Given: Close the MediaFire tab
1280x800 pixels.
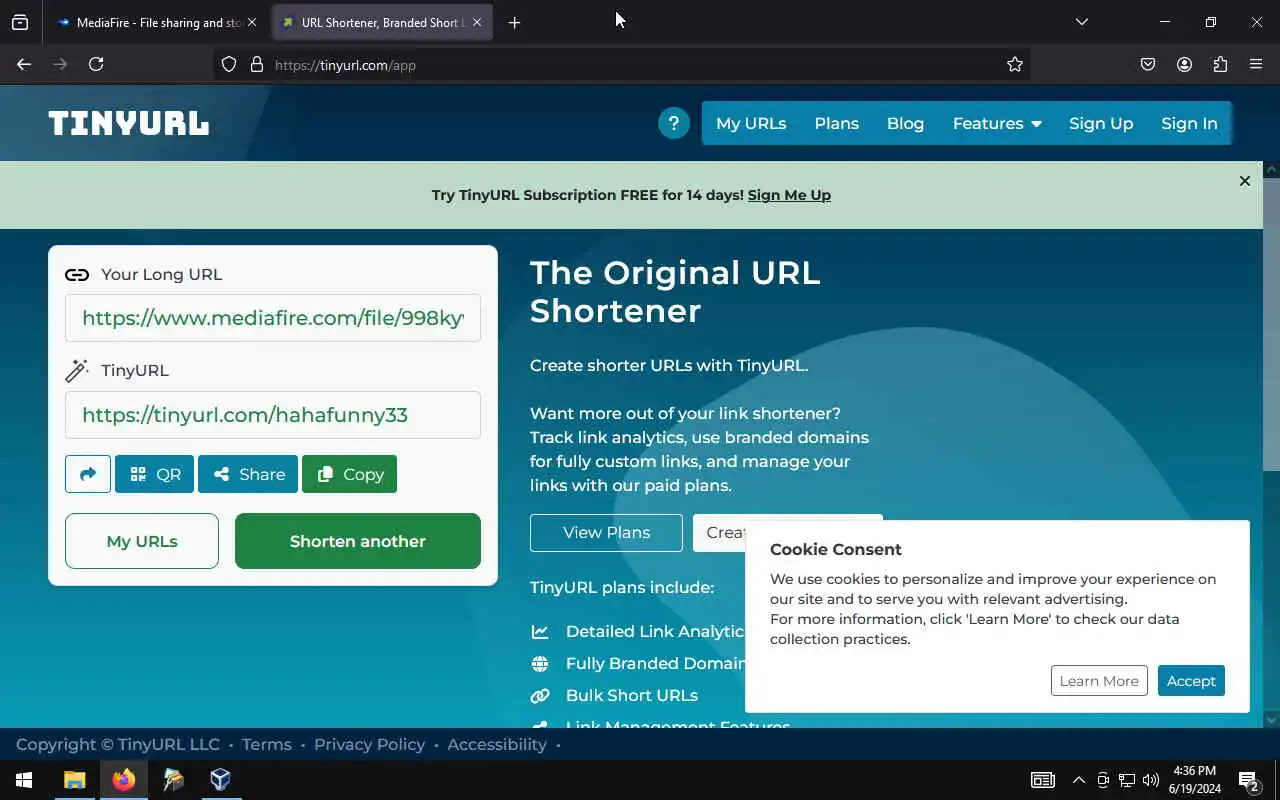Looking at the screenshot, I should (x=252, y=22).
